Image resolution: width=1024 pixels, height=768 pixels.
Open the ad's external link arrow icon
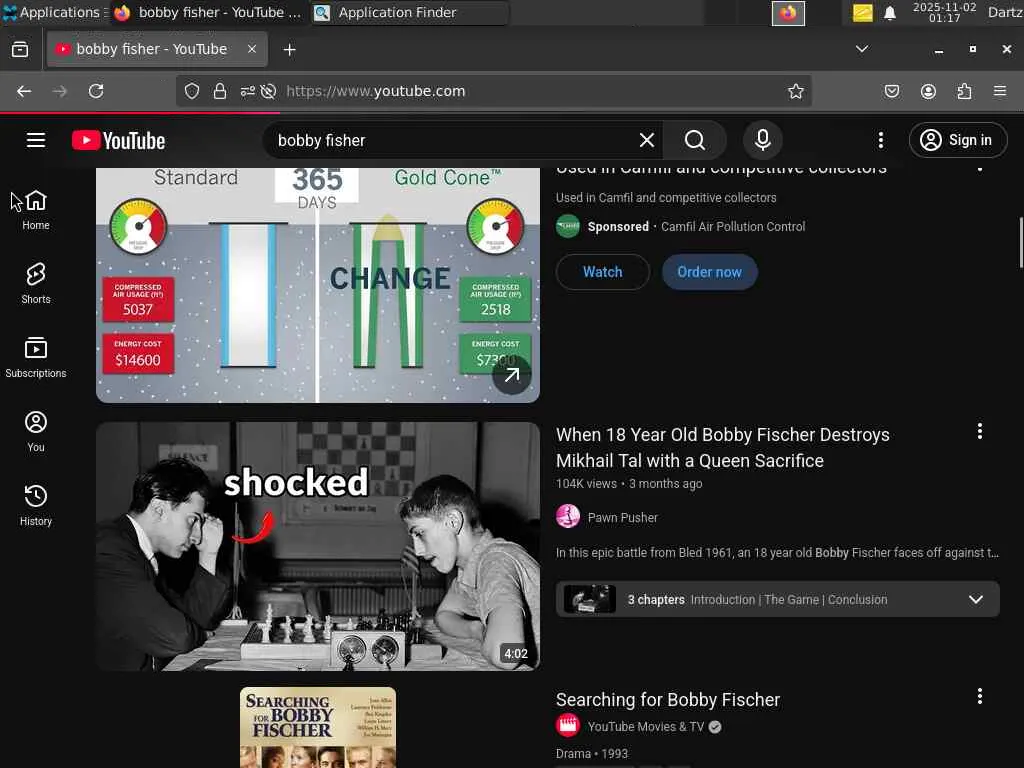[x=511, y=375]
